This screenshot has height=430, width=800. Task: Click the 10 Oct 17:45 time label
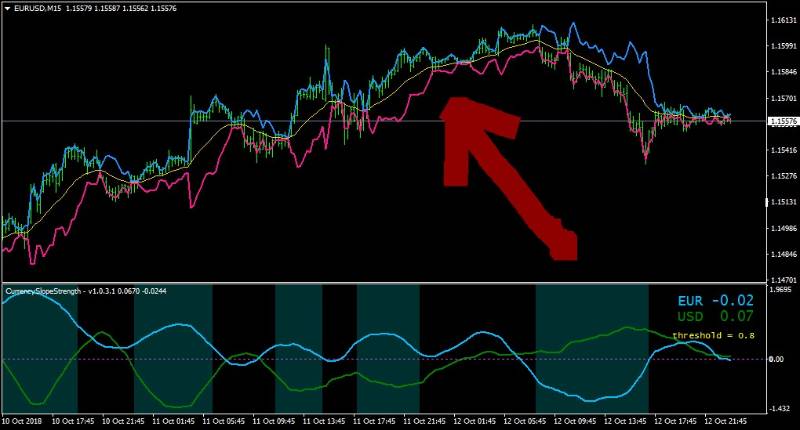point(73,421)
